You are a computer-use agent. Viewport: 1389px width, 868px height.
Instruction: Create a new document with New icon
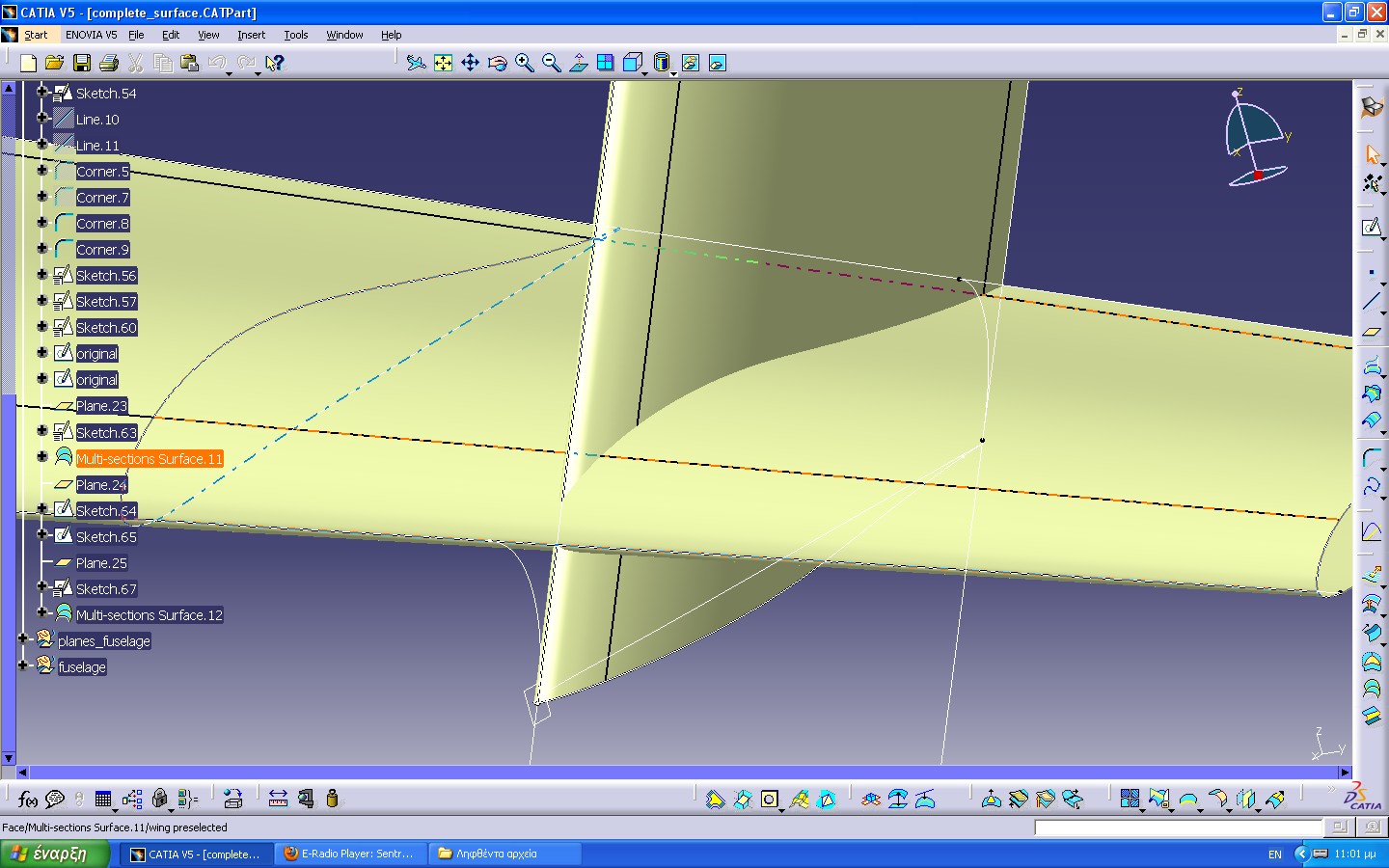pyautogui.click(x=28, y=63)
